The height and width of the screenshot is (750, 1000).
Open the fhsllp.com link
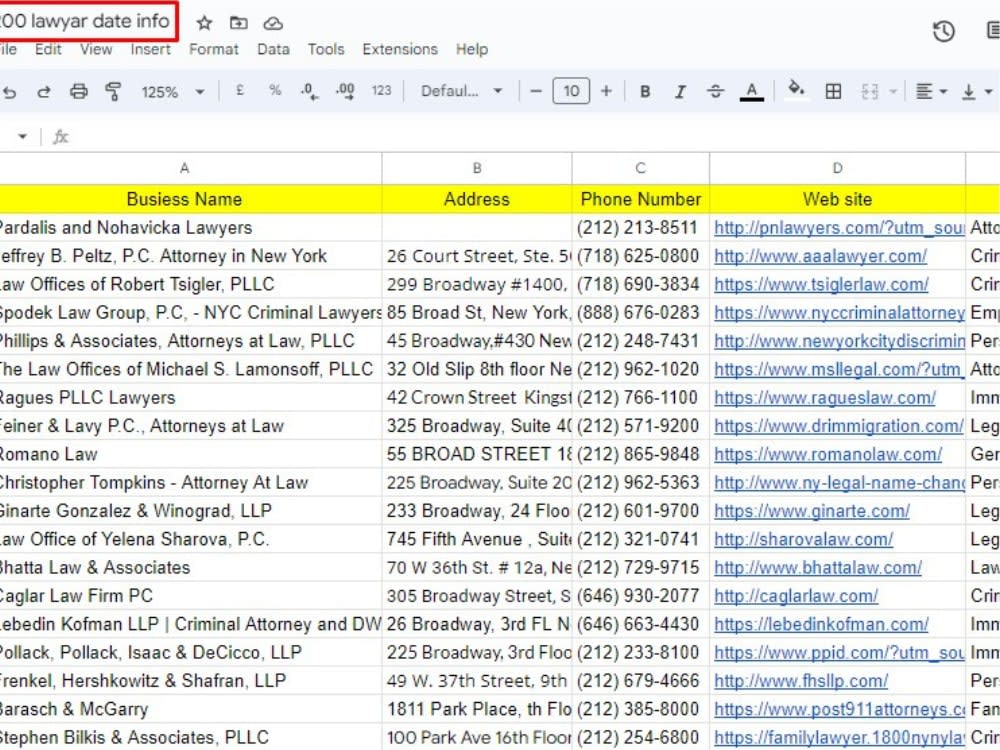[x=801, y=680]
